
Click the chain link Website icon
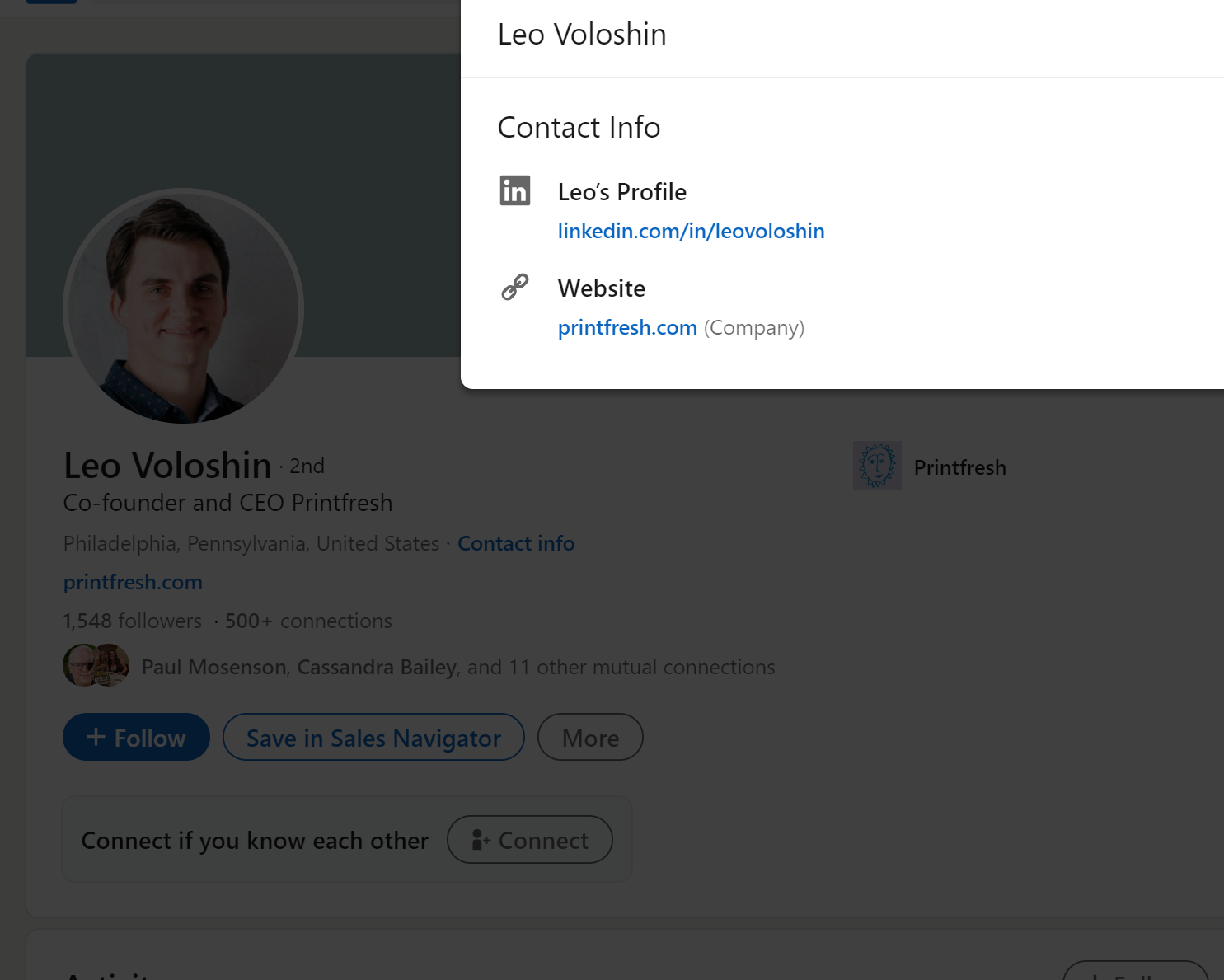[515, 287]
